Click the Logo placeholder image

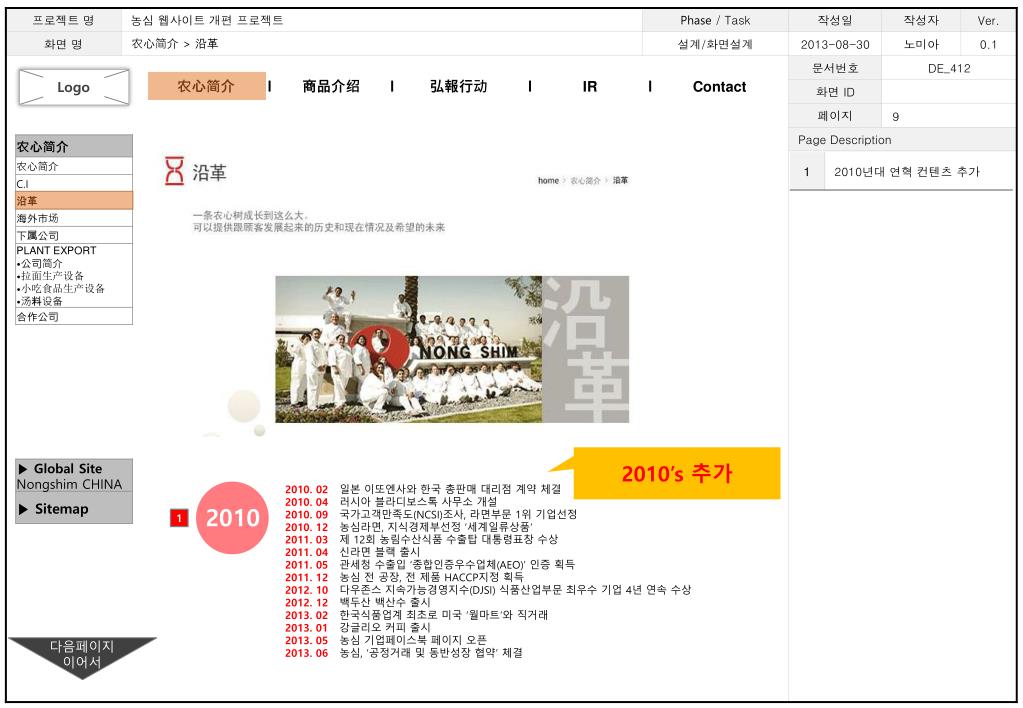coord(74,87)
